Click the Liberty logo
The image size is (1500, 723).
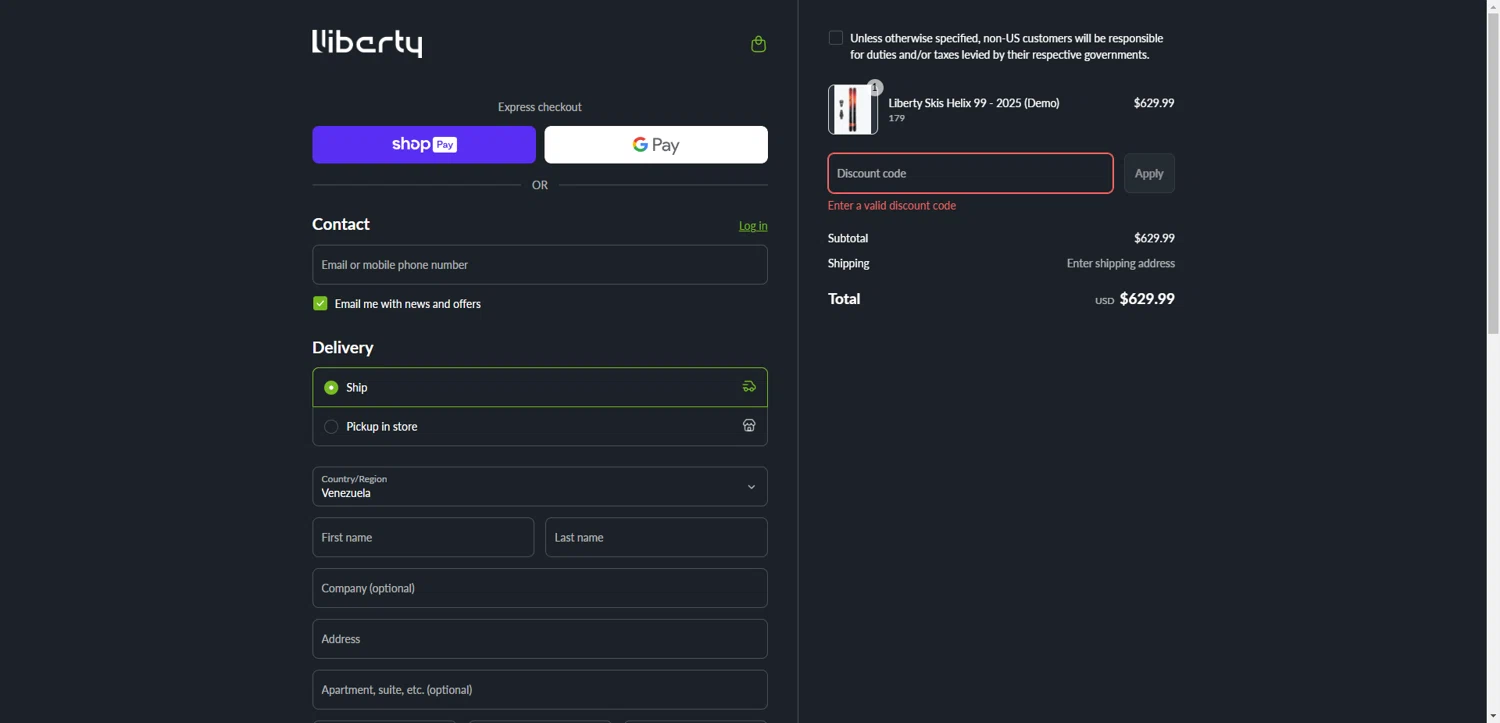(x=367, y=43)
